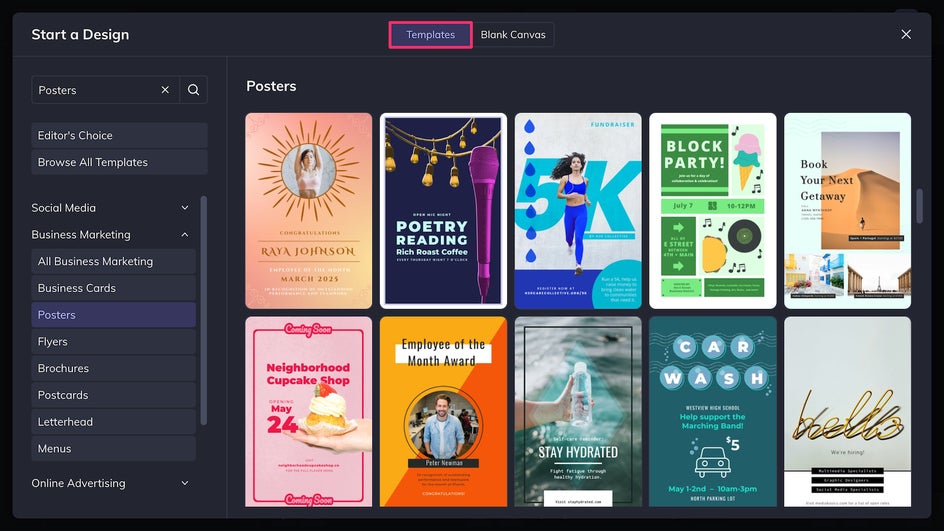The width and height of the screenshot is (944, 531).
Task: Open the Block Party poster template
Action: click(713, 211)
